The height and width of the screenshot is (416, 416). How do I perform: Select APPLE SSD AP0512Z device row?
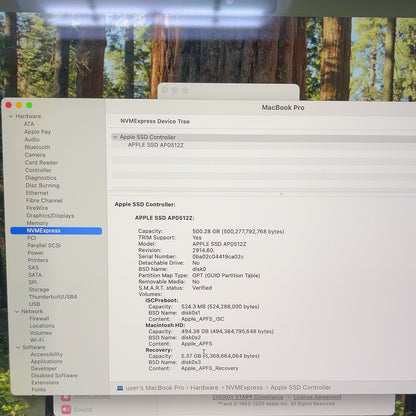(x=263, y=145)
